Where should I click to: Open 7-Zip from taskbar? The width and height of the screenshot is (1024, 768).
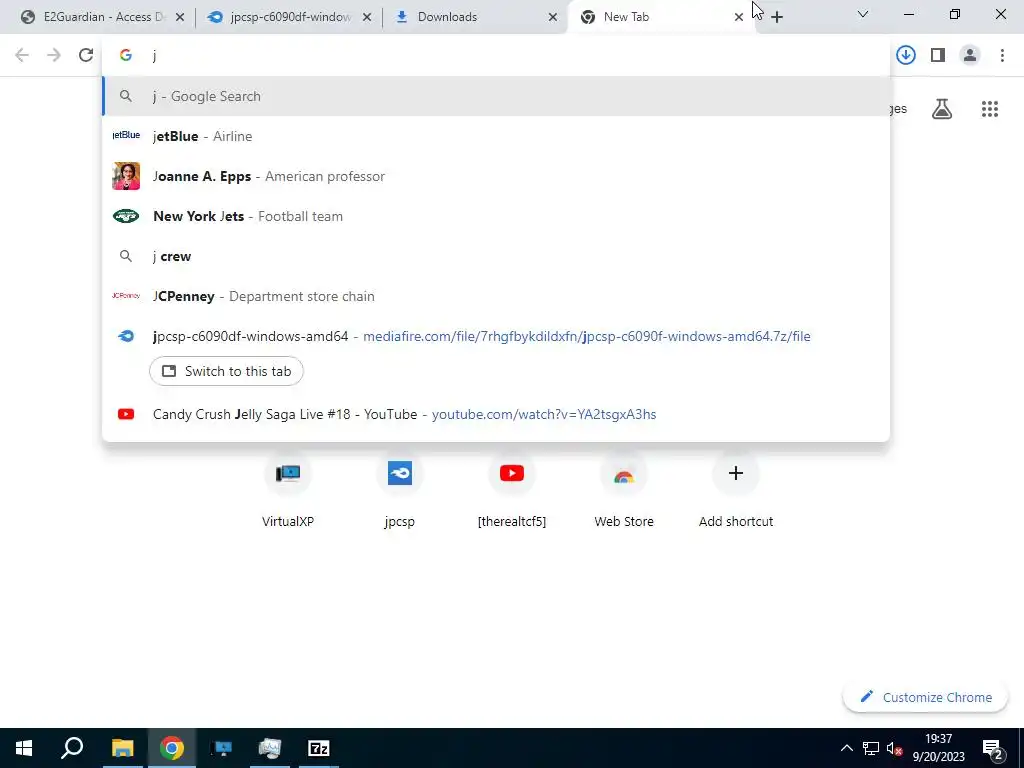coord(319,748)
